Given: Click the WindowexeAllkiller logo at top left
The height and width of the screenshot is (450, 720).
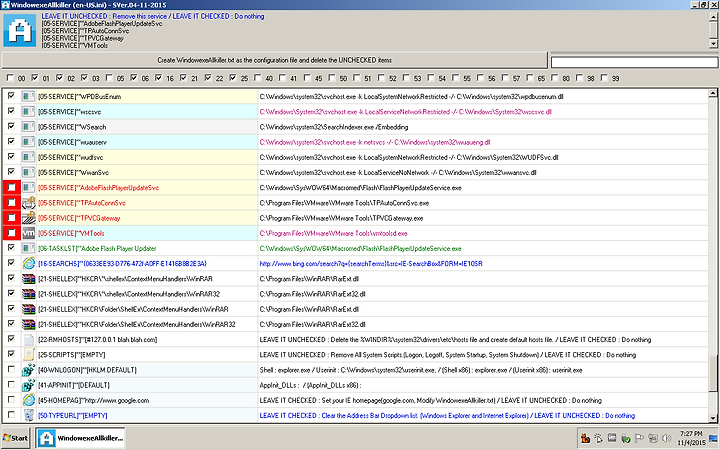Looking at the screenshot, I should click(20, 30).
